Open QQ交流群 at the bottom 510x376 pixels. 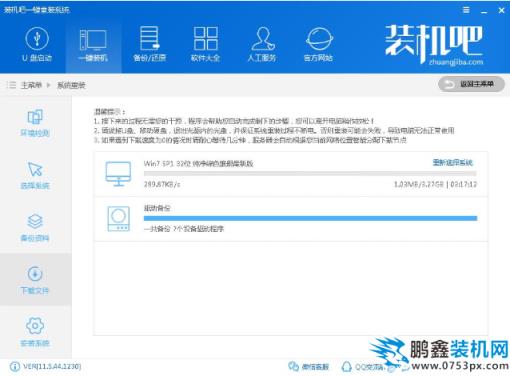point(363,367)
